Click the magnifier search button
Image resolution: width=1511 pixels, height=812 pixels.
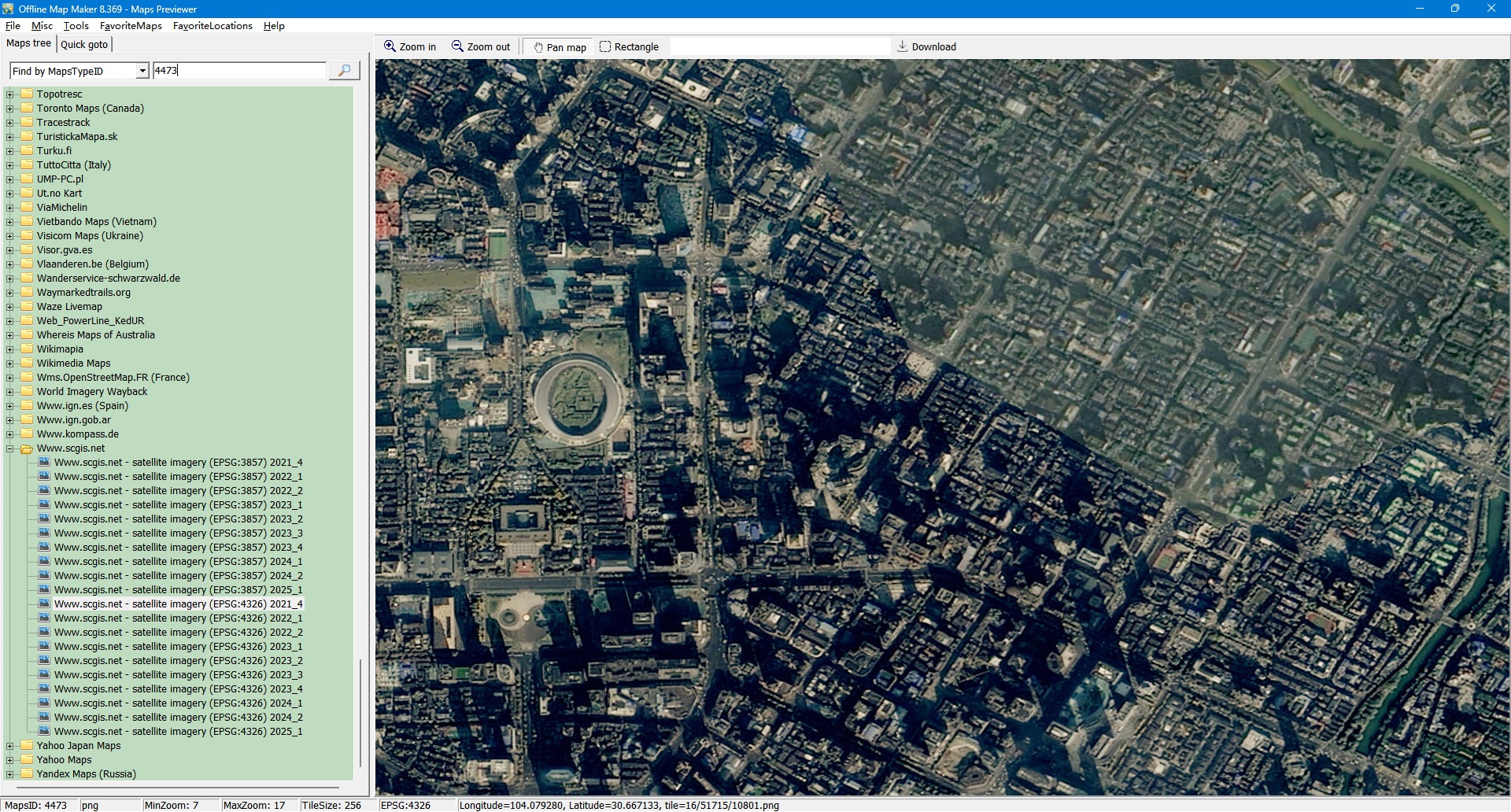pyautogui.click(x=344, y=71)
